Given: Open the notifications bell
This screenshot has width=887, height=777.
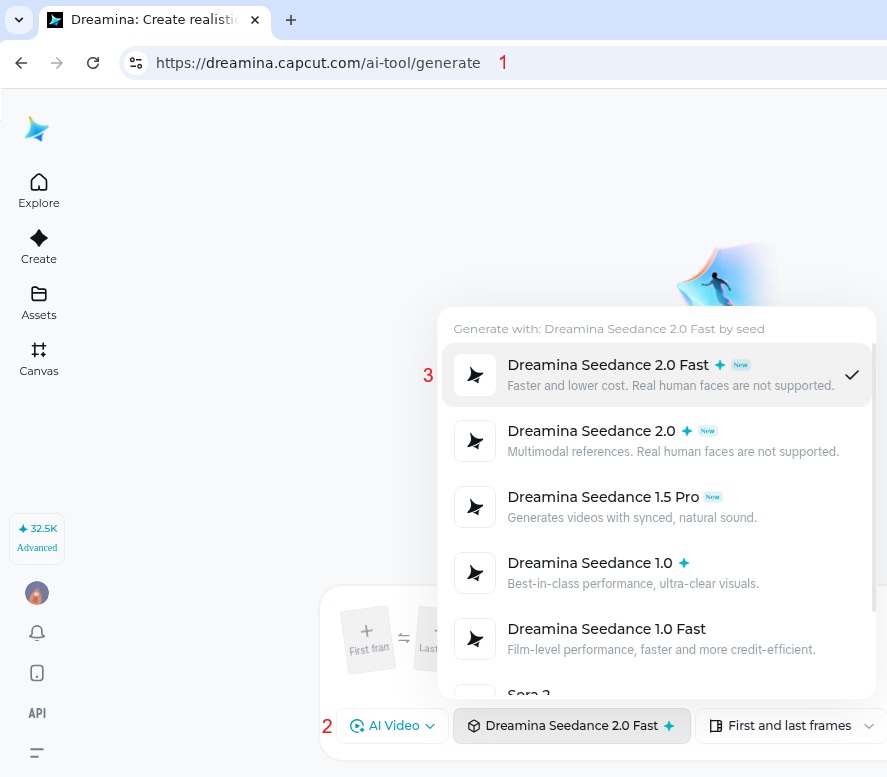Looking at the screenshot, I should tap(37, 633).
